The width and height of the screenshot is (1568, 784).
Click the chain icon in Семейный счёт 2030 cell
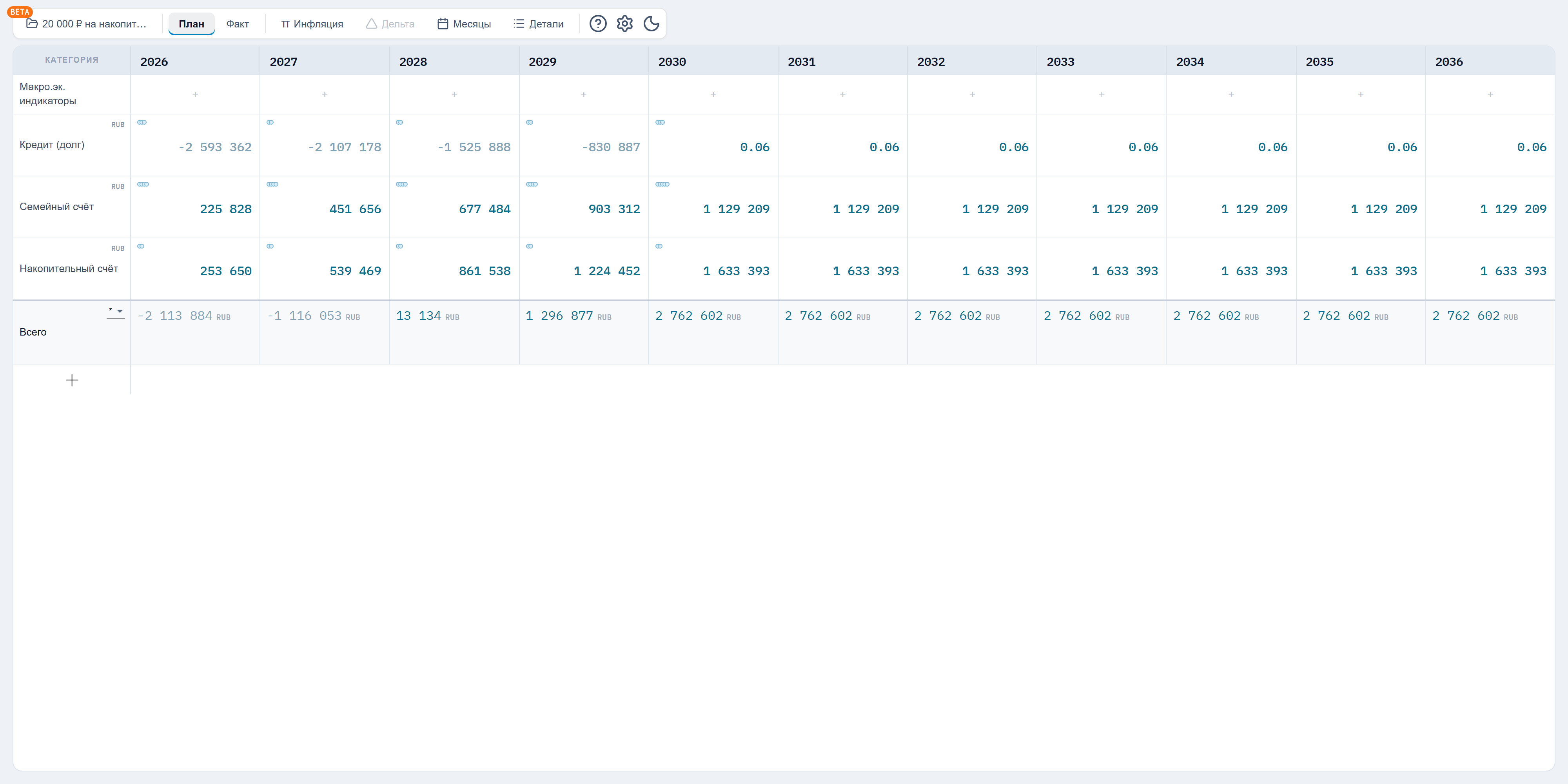[x=662, y=184]
